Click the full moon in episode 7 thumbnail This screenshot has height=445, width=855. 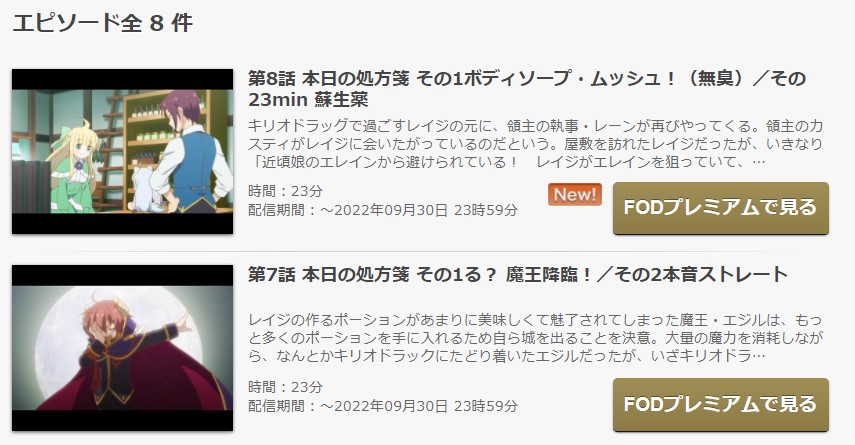pos(125,338)
